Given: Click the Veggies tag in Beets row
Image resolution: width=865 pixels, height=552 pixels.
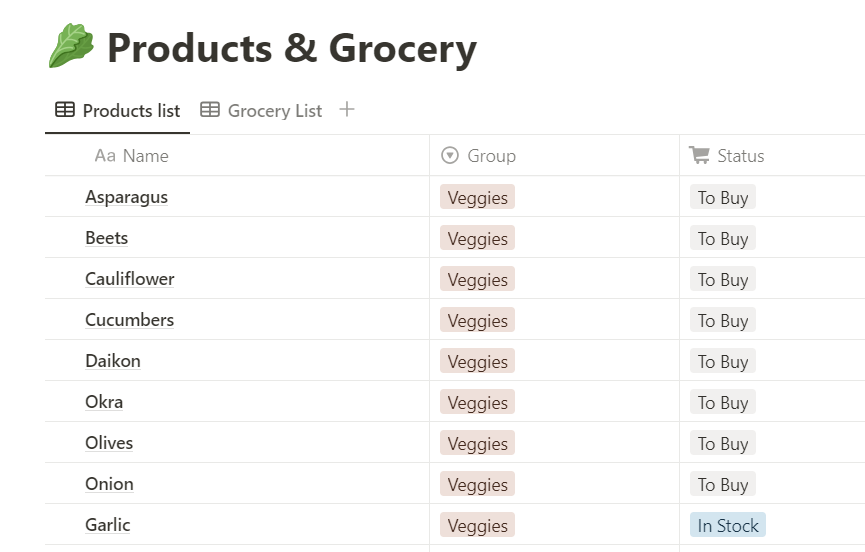Looking at the screenshot, I should (477, 239).
